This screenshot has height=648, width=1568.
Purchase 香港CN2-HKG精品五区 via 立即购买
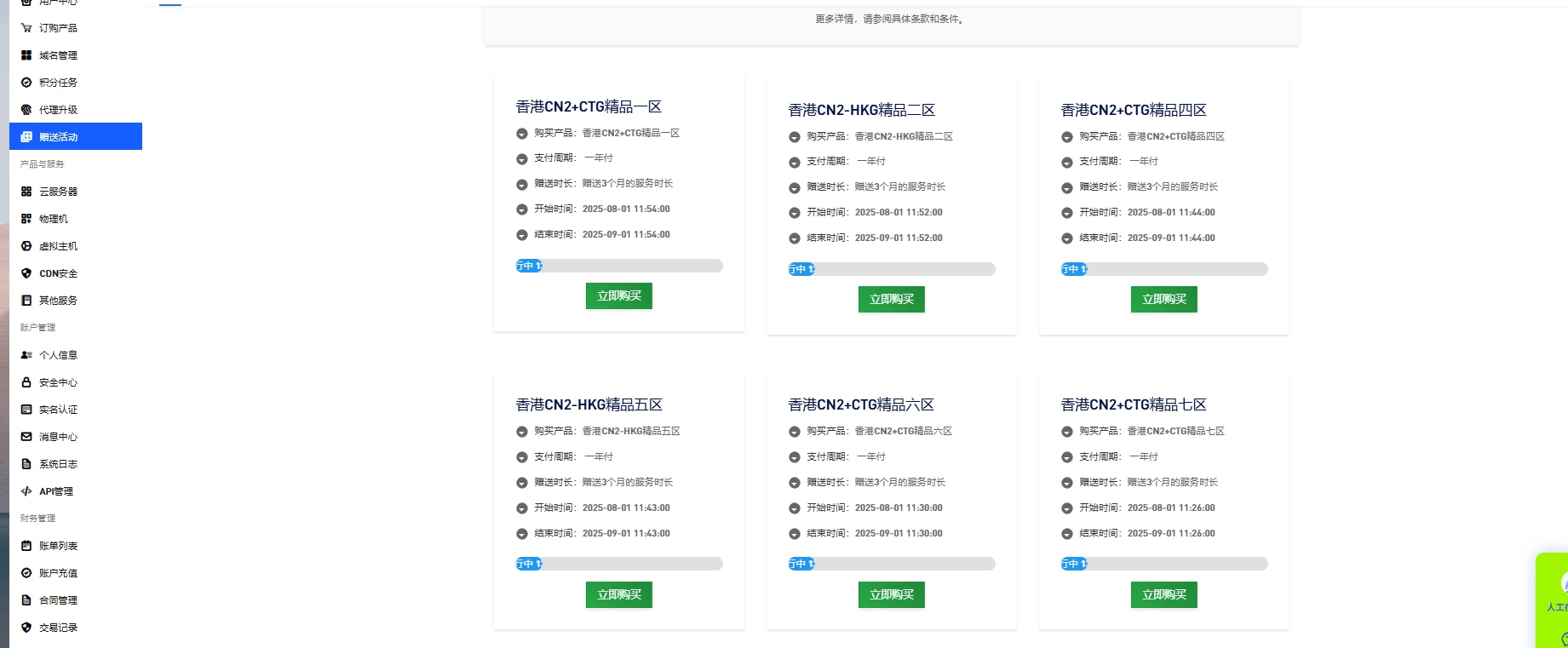point(618,594)
